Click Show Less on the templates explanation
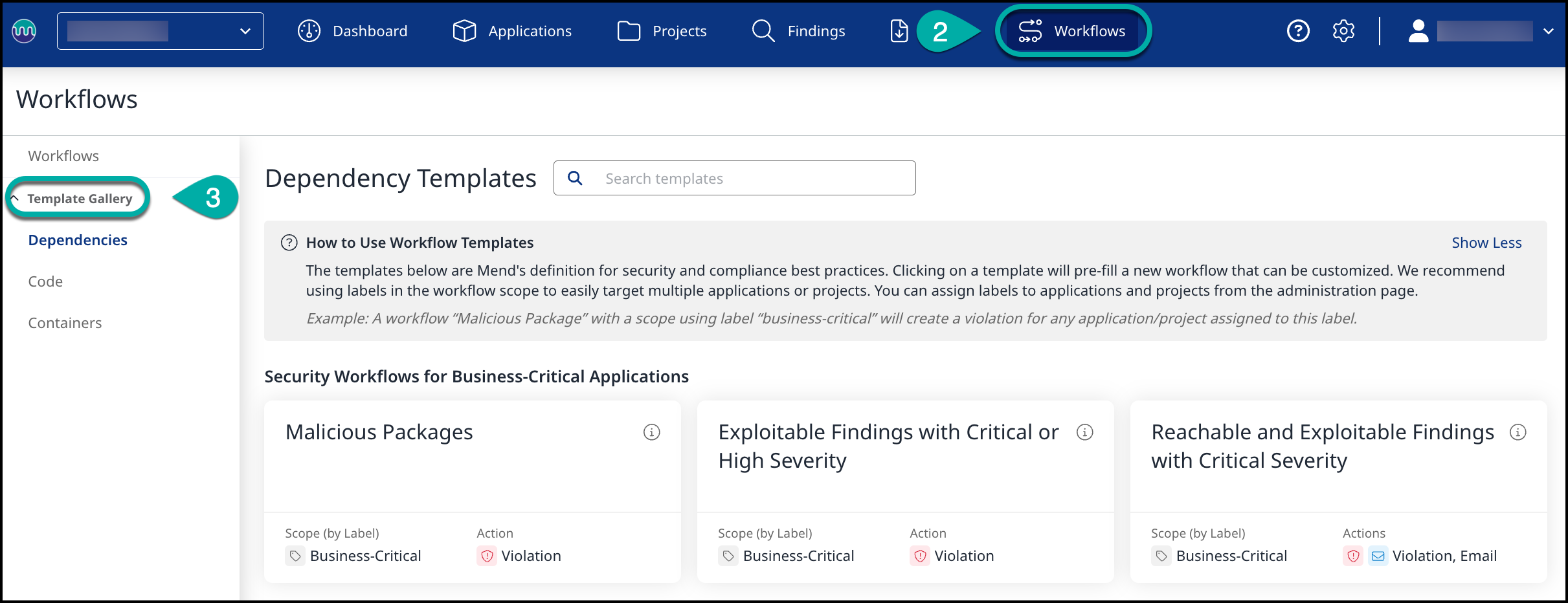The height and width of the screenshot is (603, 1568). pos(1487,243)
